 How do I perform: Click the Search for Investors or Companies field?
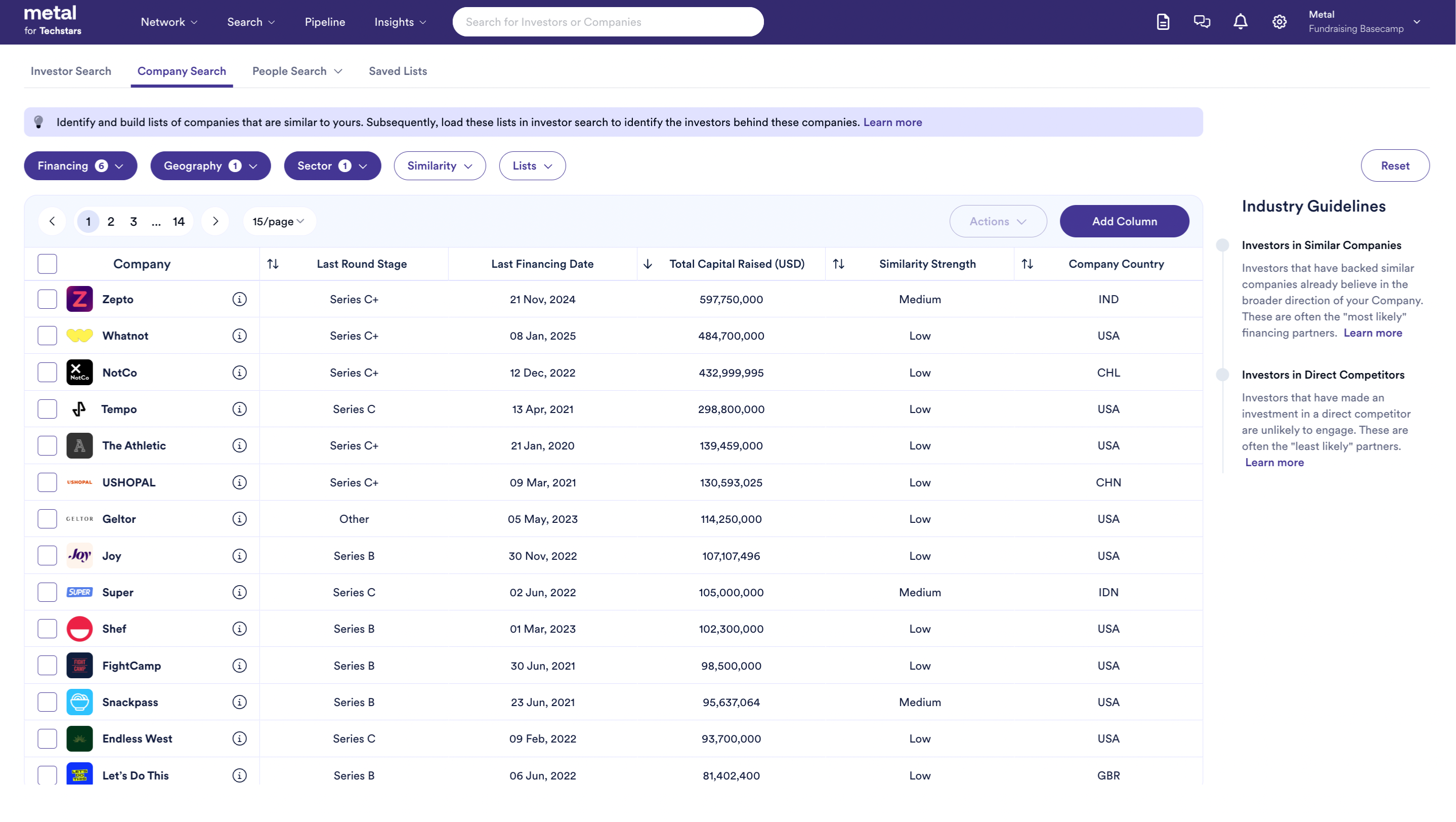tap(608, 22)
